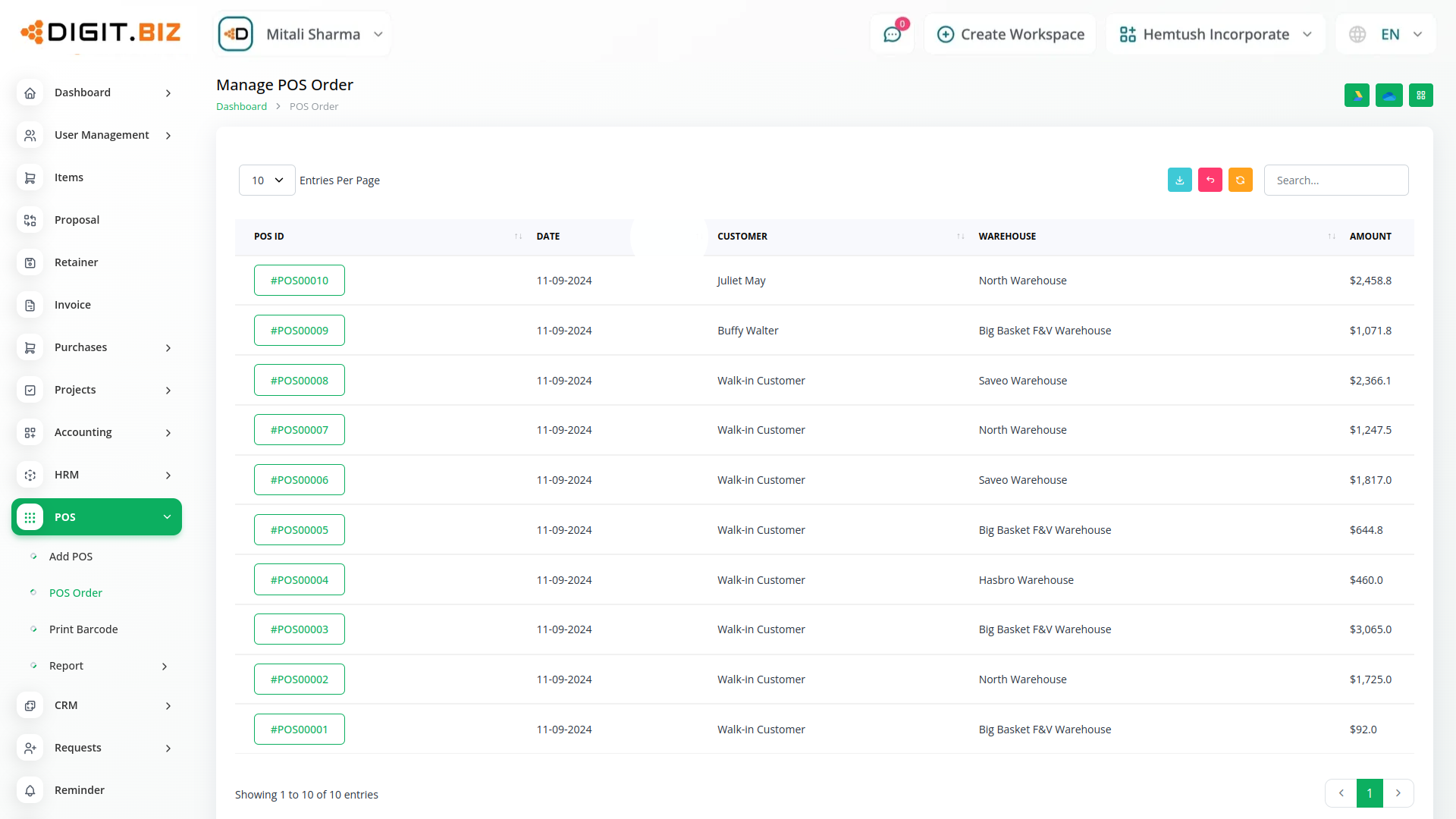This screenshot has height=819, width=1456.
Task: Click the pink reset arrow icon
Action: click(x=1210, y=180)
